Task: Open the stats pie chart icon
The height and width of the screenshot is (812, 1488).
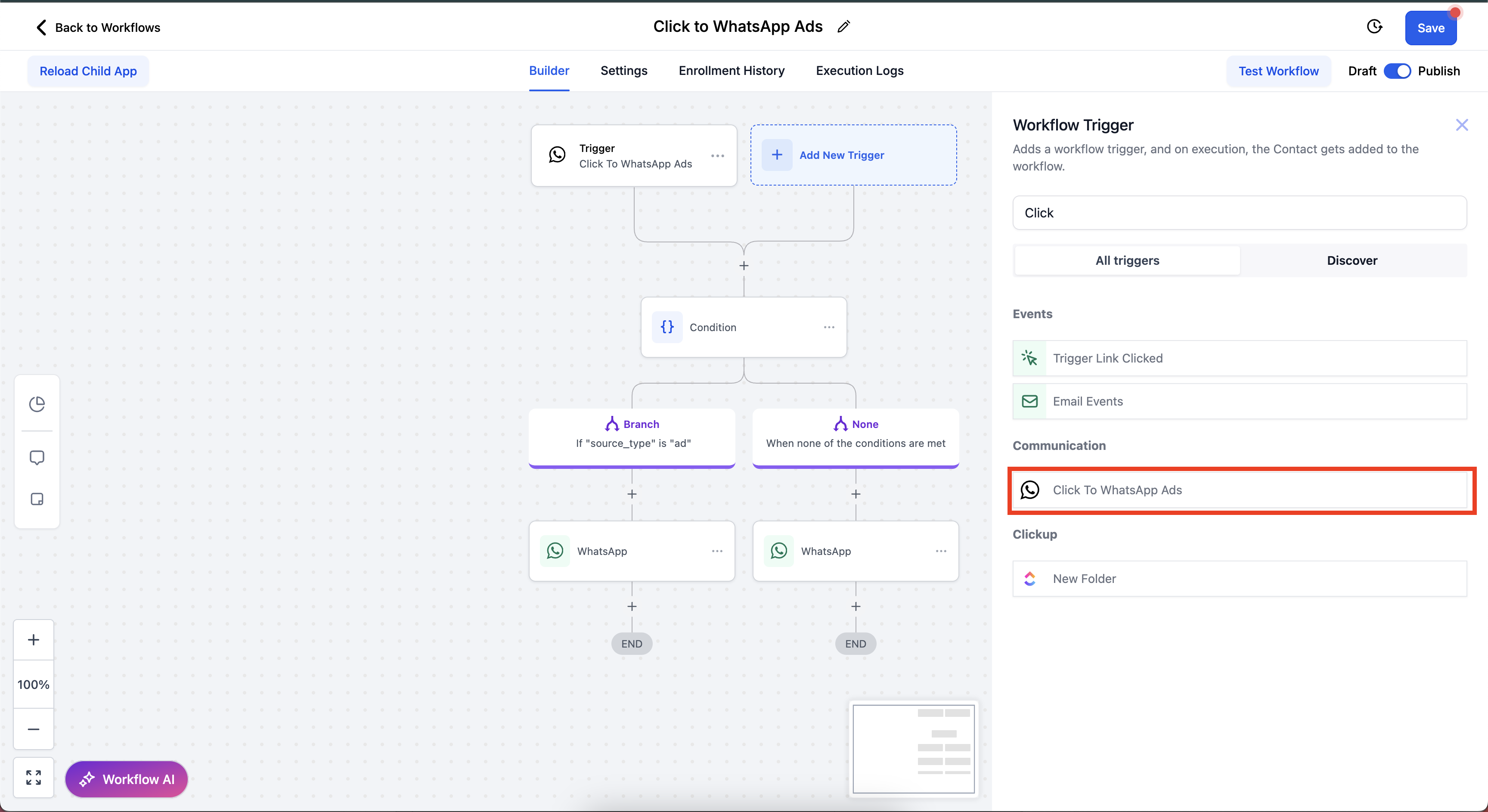Action: [x=37, y=404]
